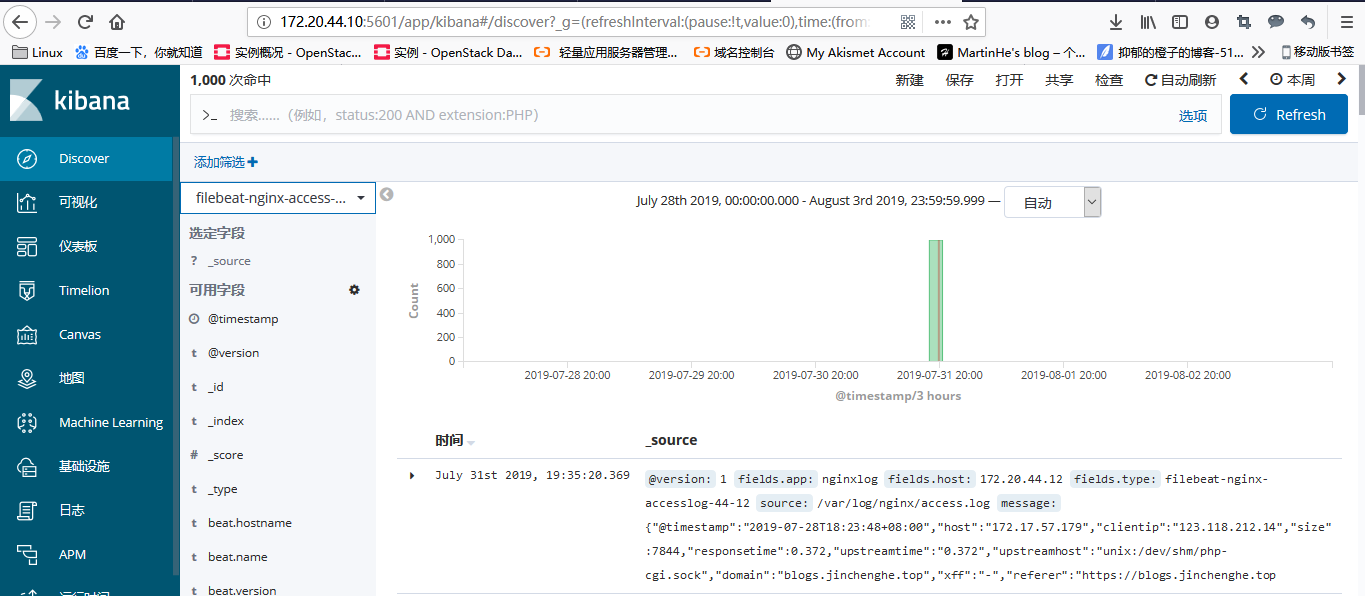Open the Timelion icon in sidebar
The height and width of the screenshot is (596, 1365).
coord(28,291)
